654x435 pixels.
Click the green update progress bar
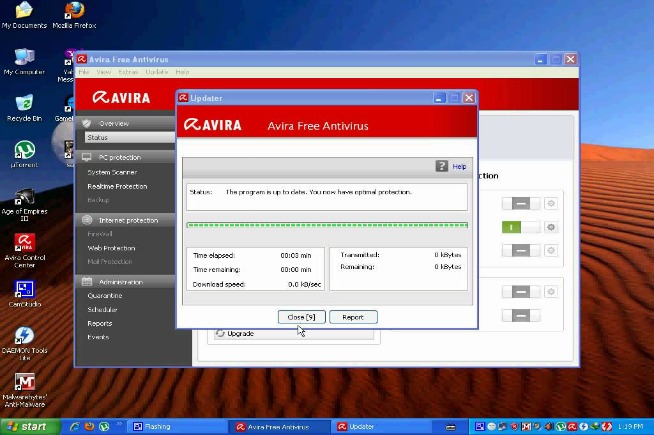click(x=327, y=225)
